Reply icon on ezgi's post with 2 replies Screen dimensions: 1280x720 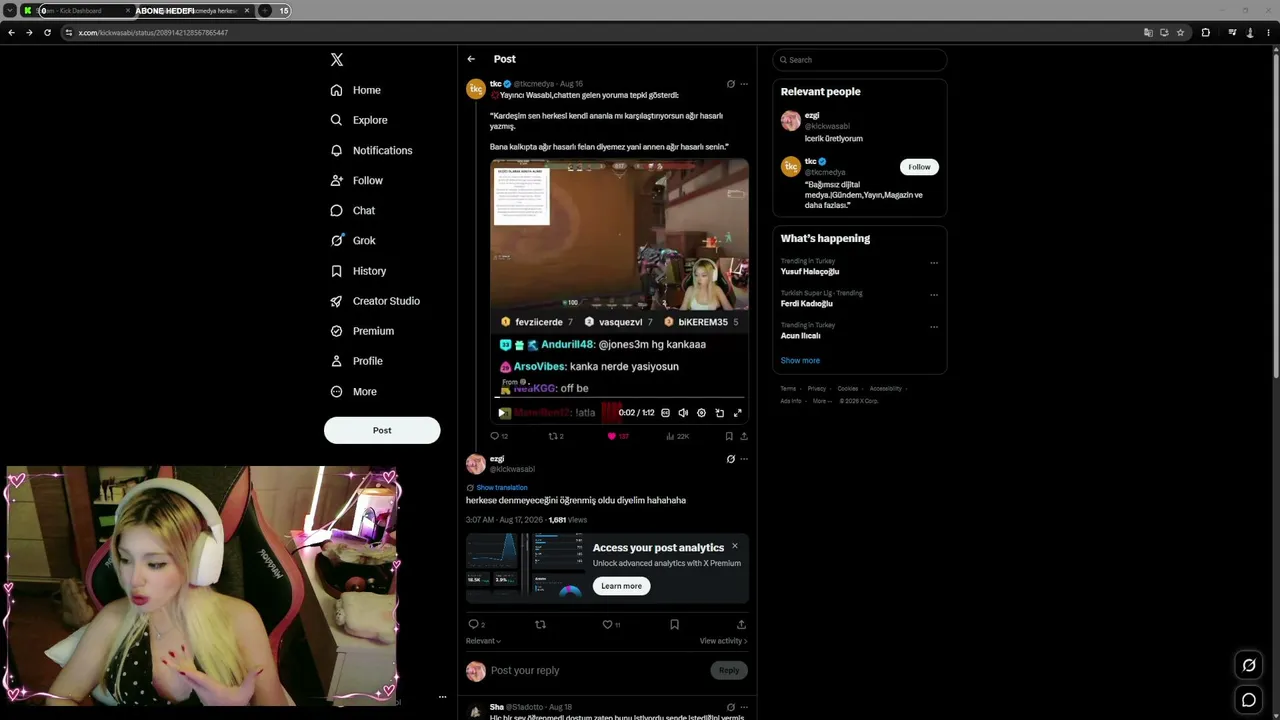click(477, 625)
